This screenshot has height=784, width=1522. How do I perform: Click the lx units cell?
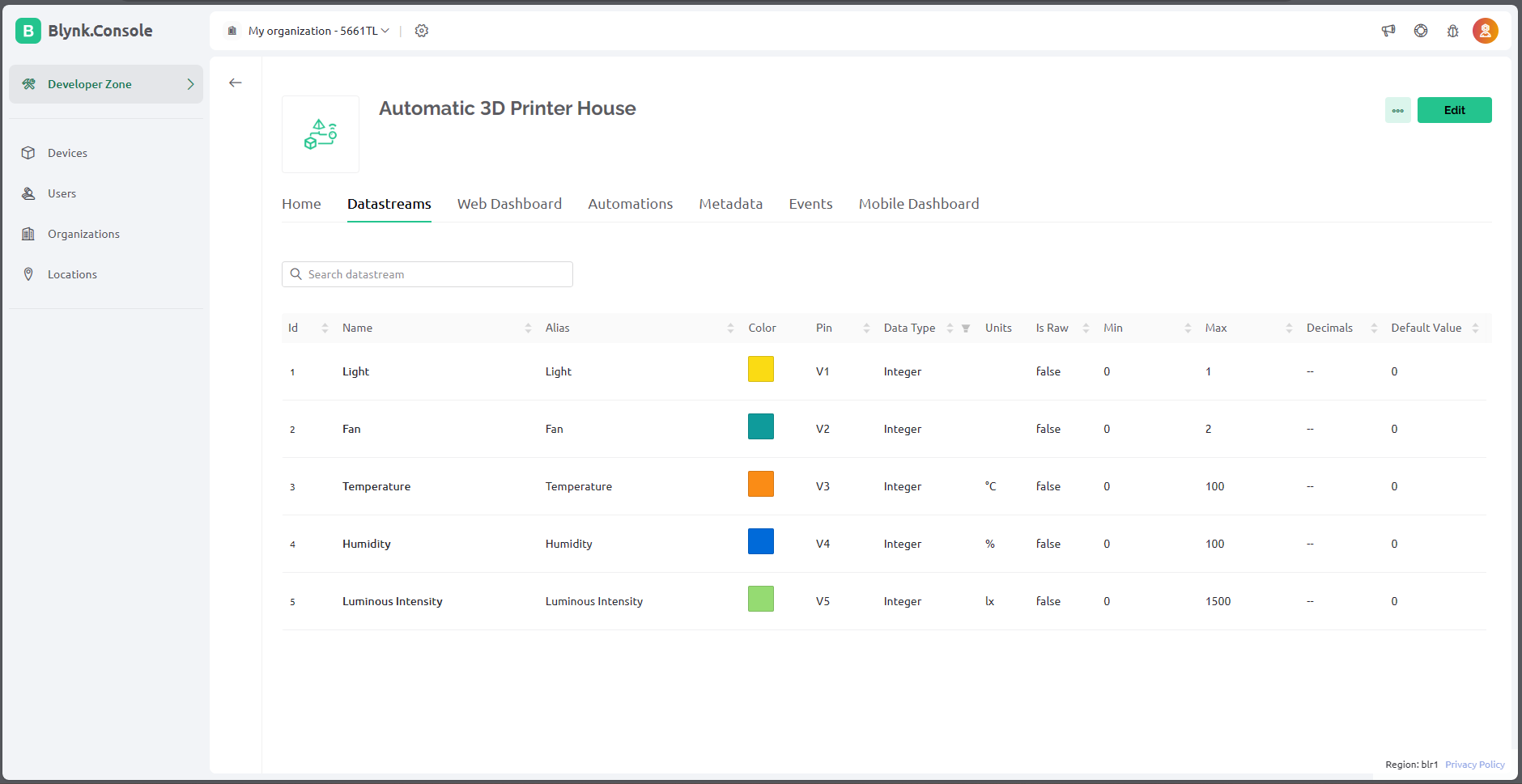coord(989,601)
